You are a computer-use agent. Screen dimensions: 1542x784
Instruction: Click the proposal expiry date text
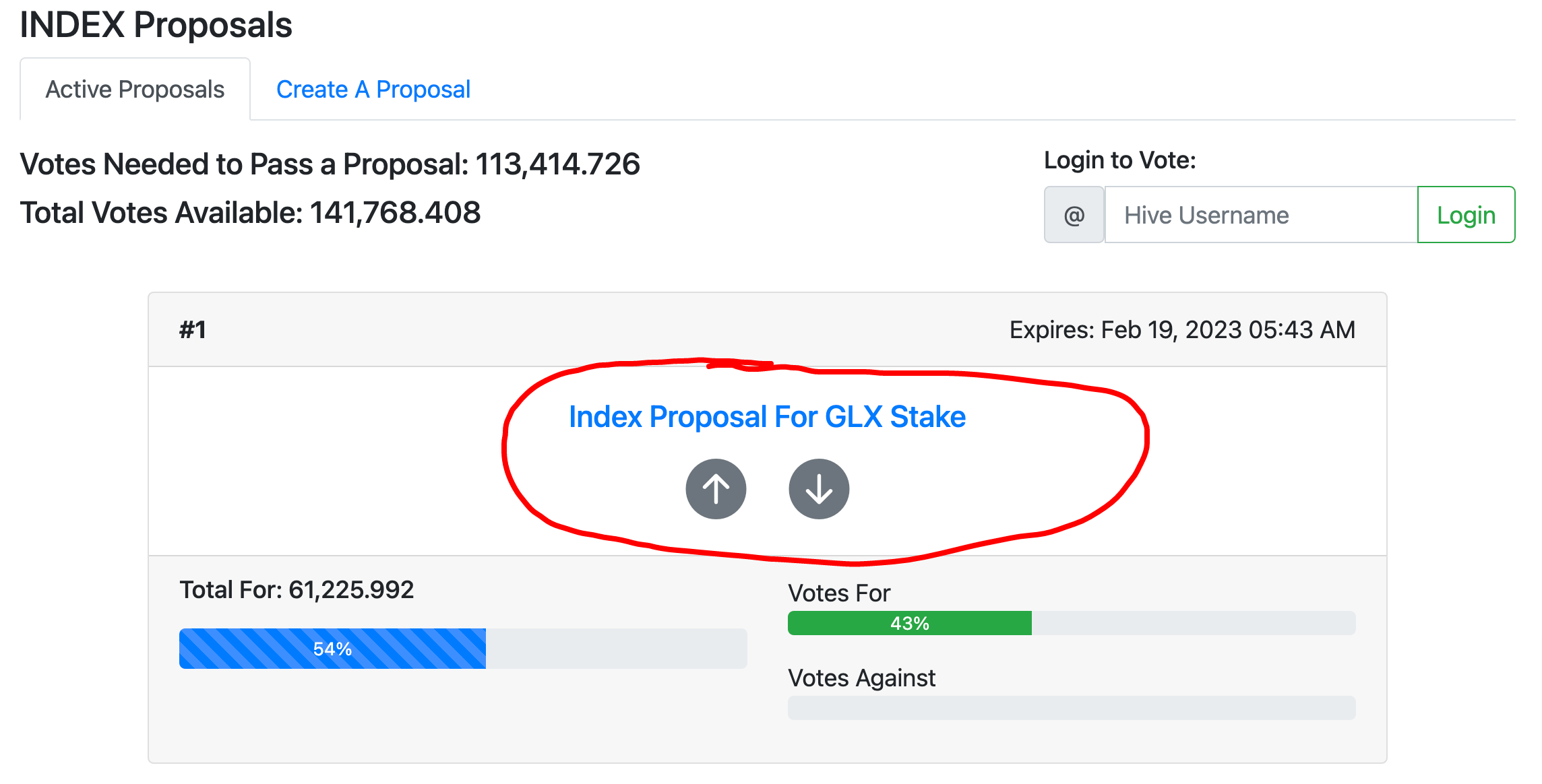point(1182,330)
